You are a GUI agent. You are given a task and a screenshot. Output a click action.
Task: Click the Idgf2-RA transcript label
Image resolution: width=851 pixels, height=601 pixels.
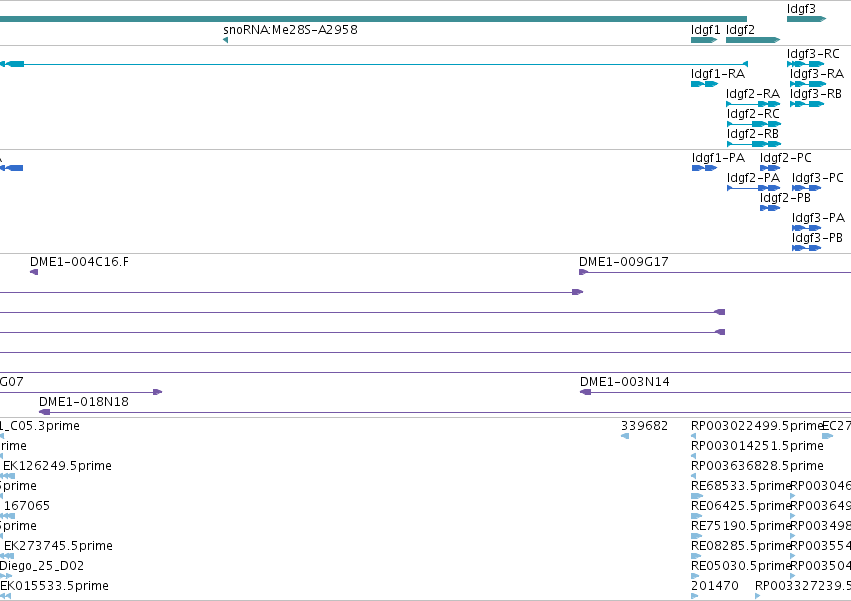(x=753, y=94)
